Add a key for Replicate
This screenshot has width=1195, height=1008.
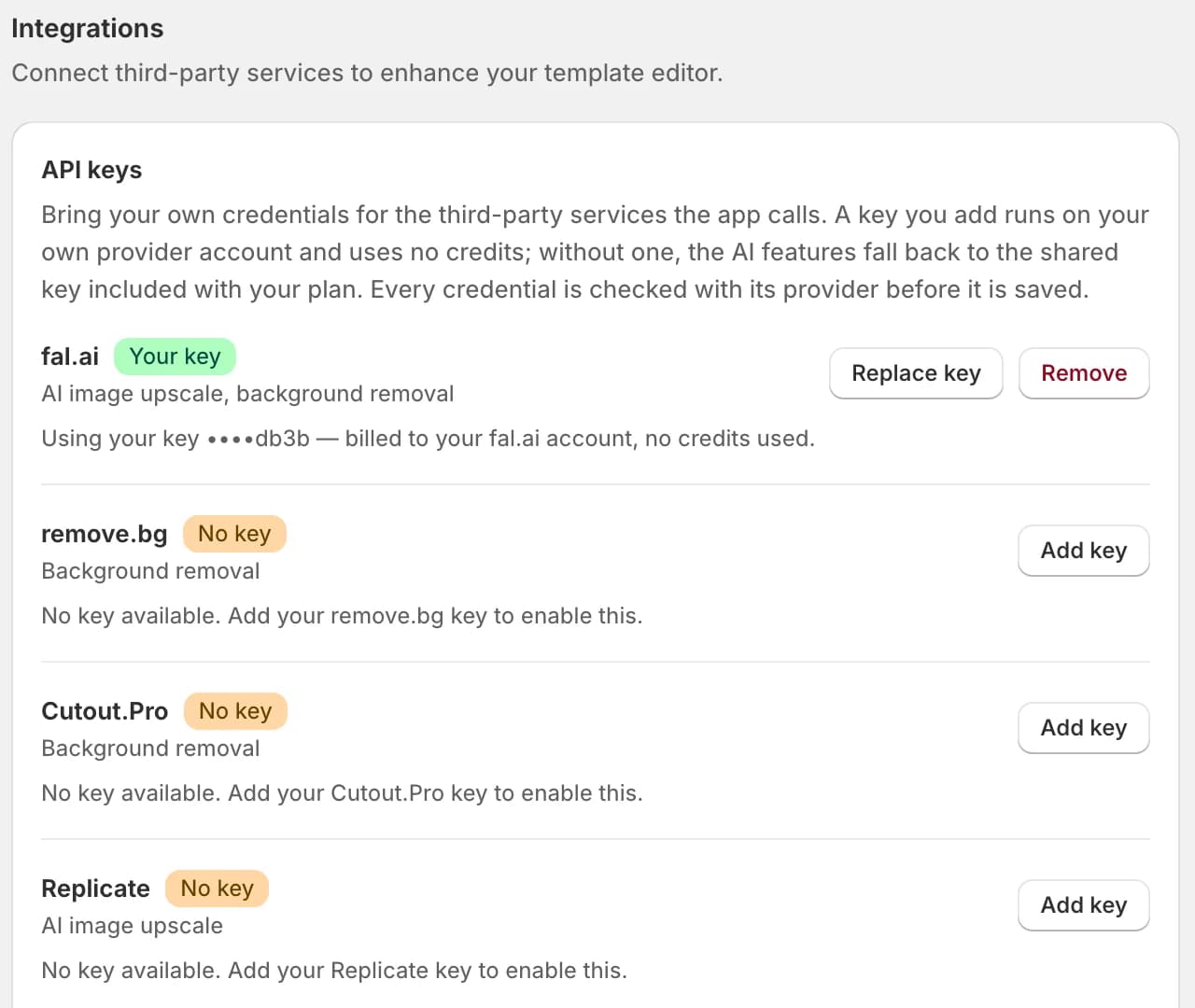[x=1084, y=905]
